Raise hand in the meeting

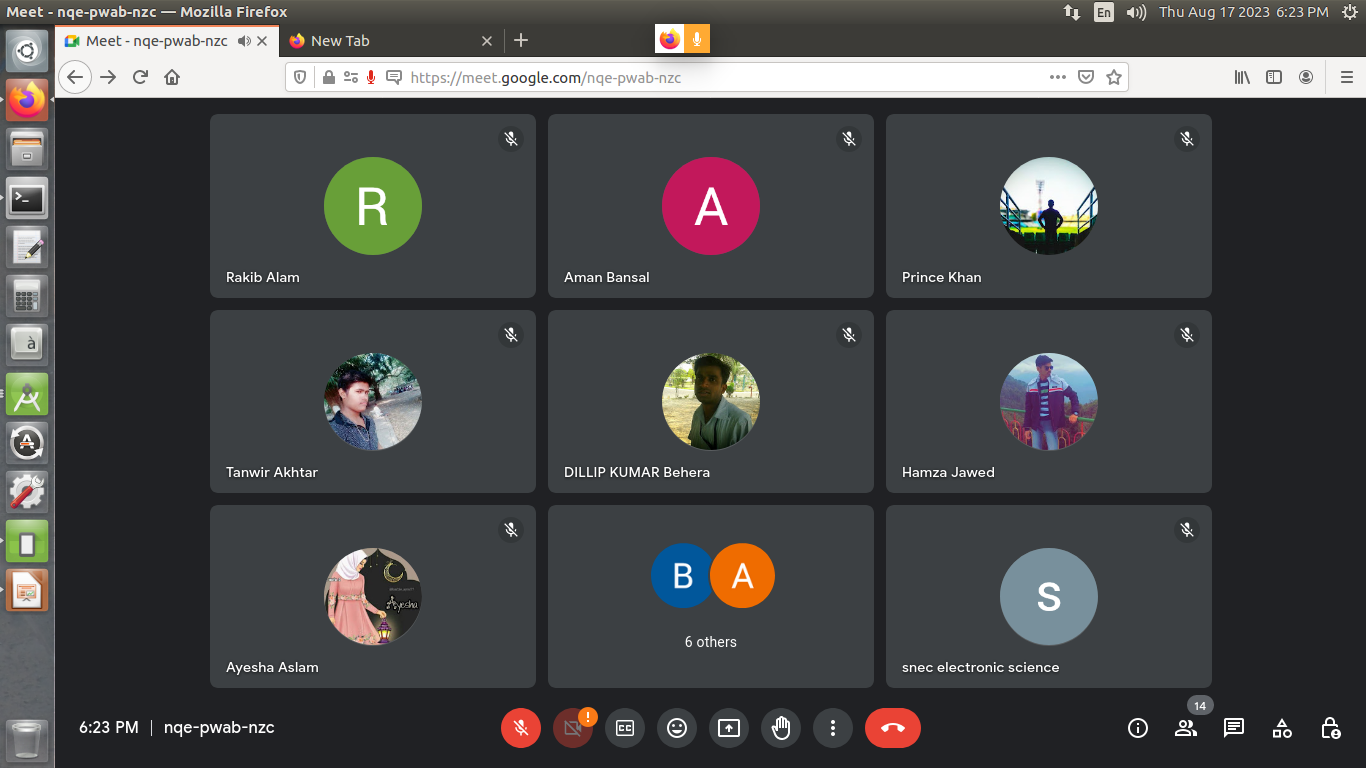point(781,728)
